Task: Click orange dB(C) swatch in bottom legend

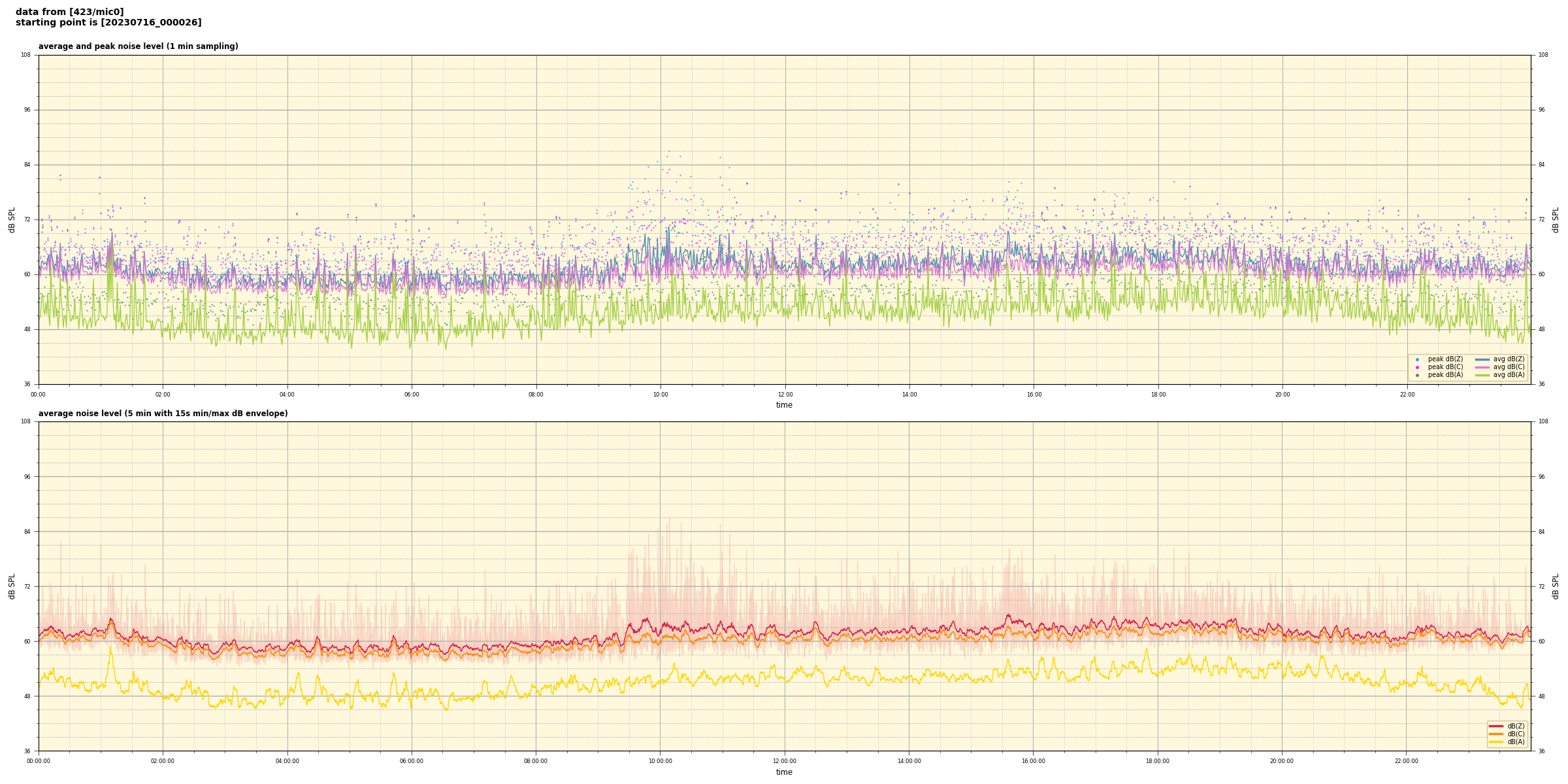Action: tap(1496, 734)
